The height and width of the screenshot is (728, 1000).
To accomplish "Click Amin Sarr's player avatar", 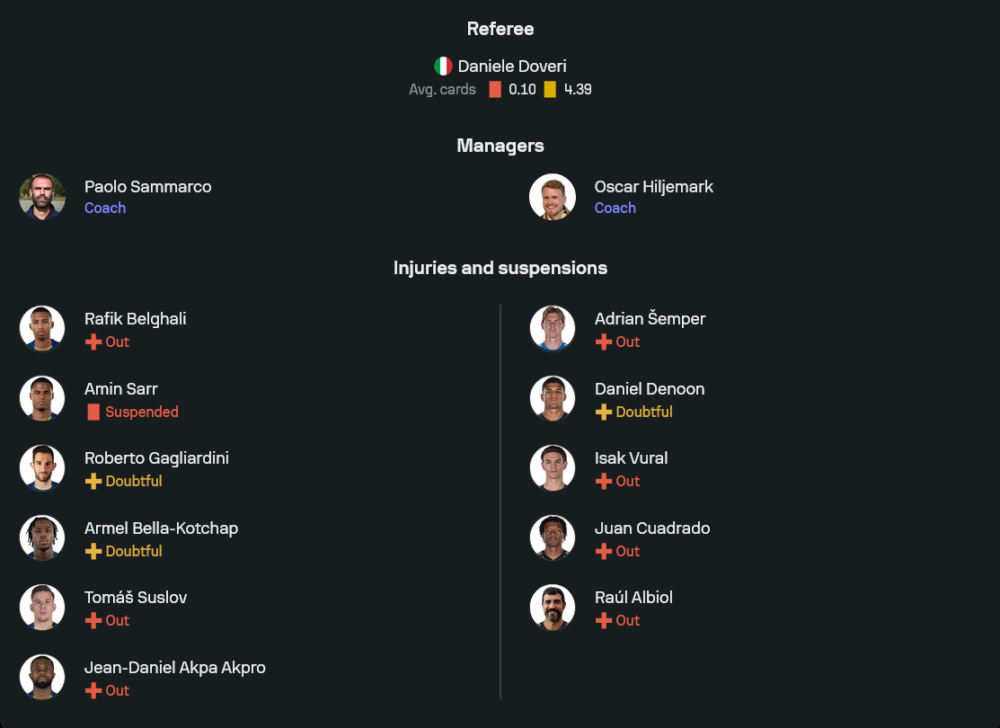I will 42,398.
